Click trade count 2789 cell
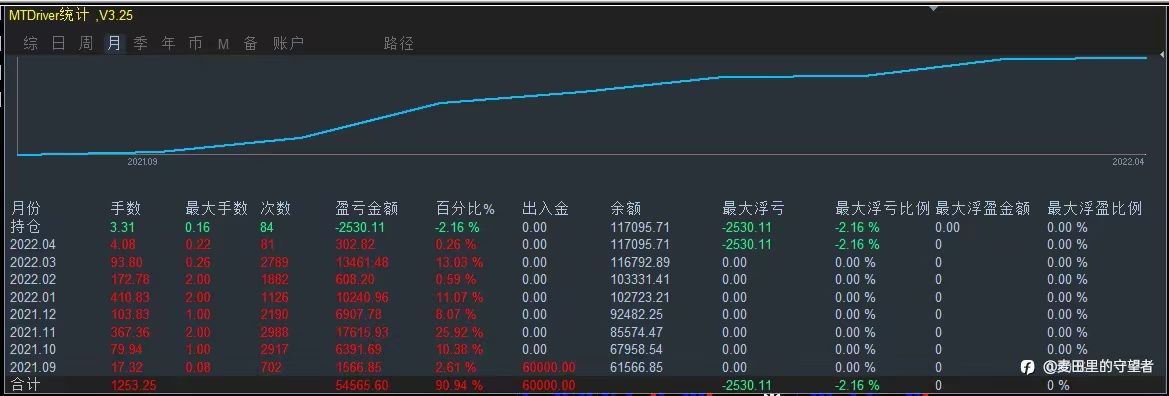This screenshot has height=396, width=1169. [x=274, y=262]
